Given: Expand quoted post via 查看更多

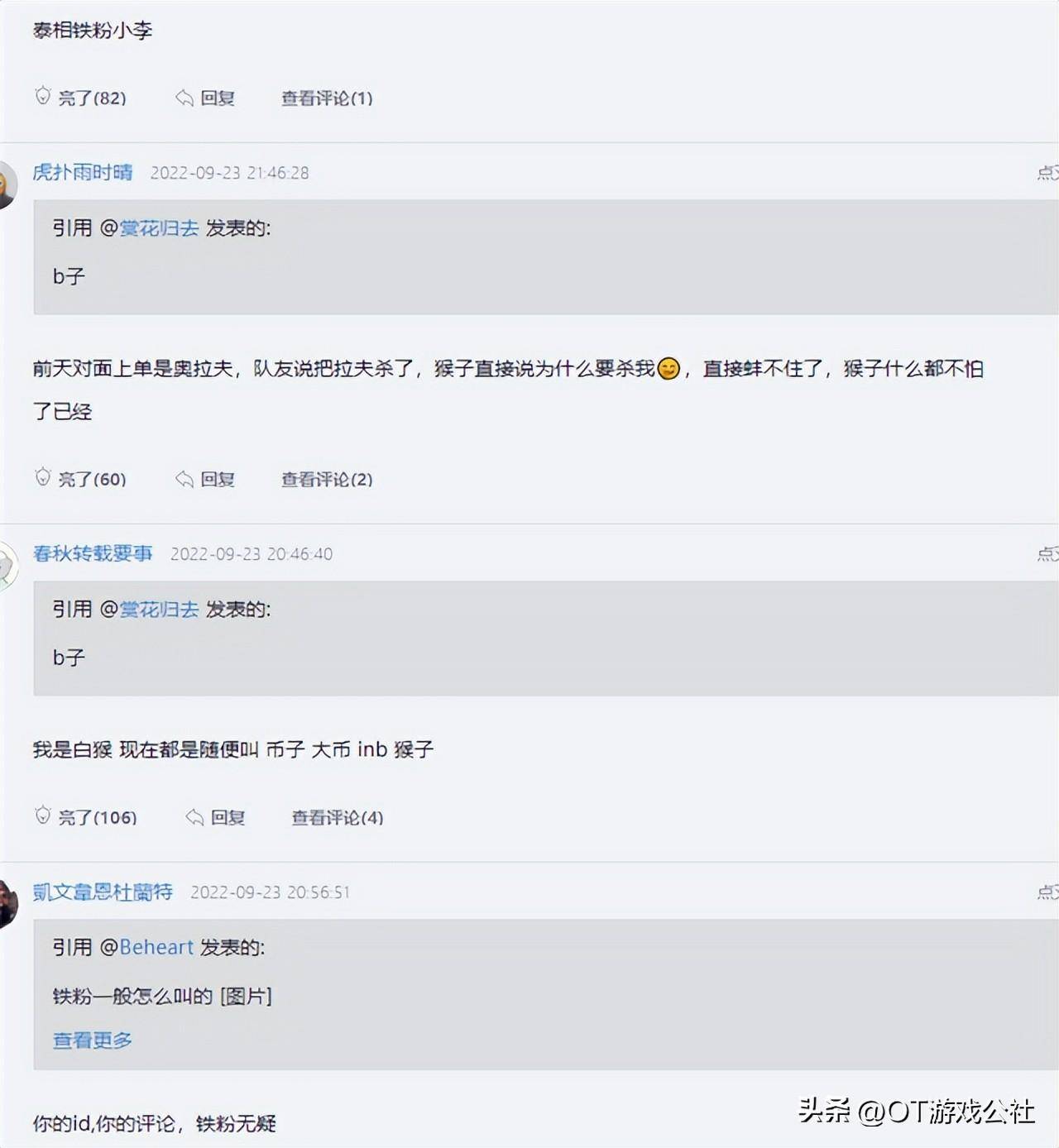Looking at the screenshot, I should [x=93, y=1040].
